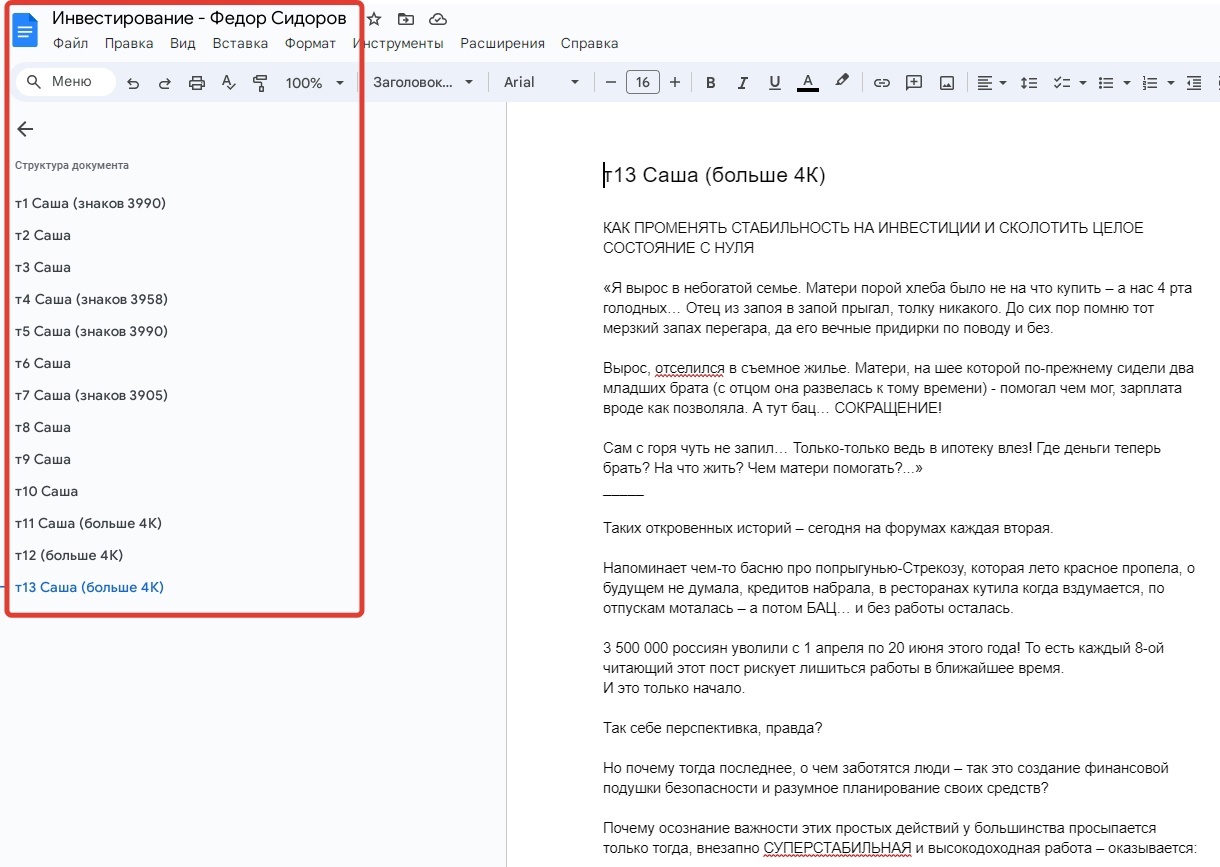The height and width of the screenshot is (867, 1220).
Task: Open the highlight color marker
Action: (842, 82)
